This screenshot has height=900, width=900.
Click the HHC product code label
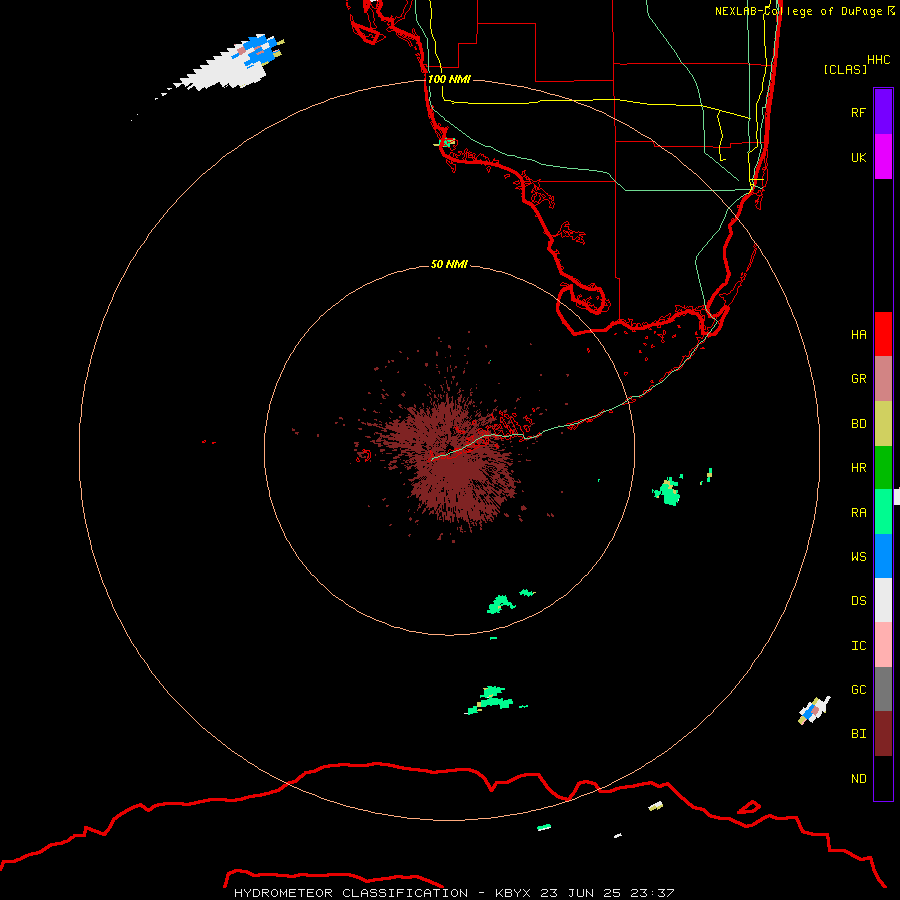tap(878, 60)
